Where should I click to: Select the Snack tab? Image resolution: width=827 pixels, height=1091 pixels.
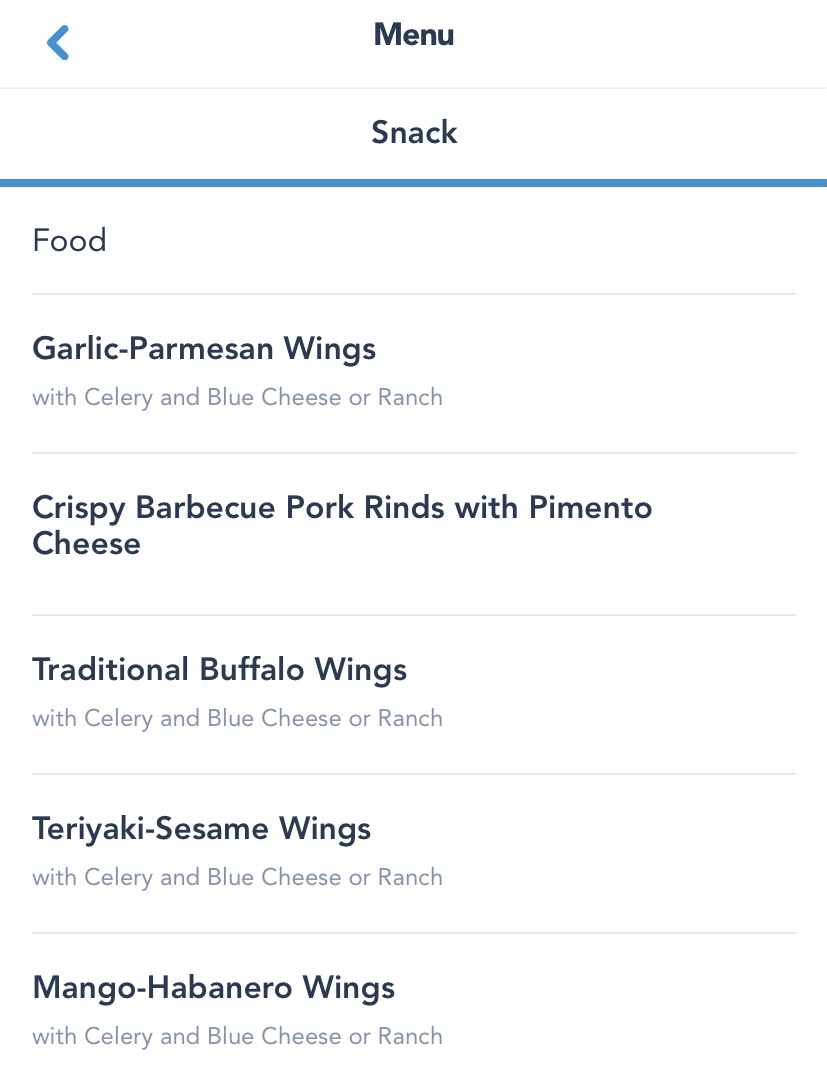point(414,132)
